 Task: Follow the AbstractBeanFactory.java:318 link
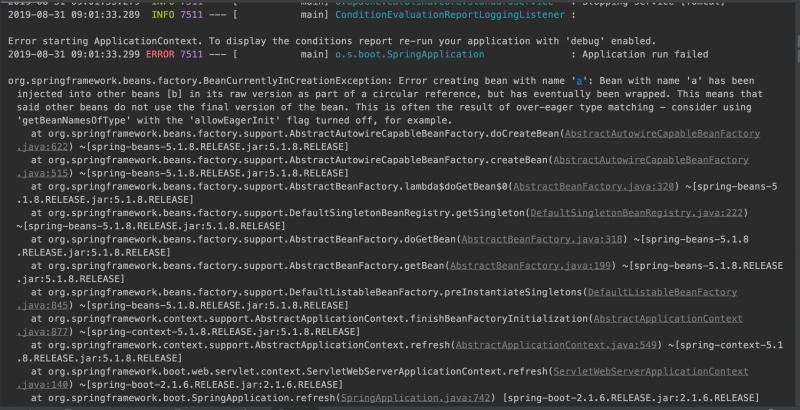542,240
